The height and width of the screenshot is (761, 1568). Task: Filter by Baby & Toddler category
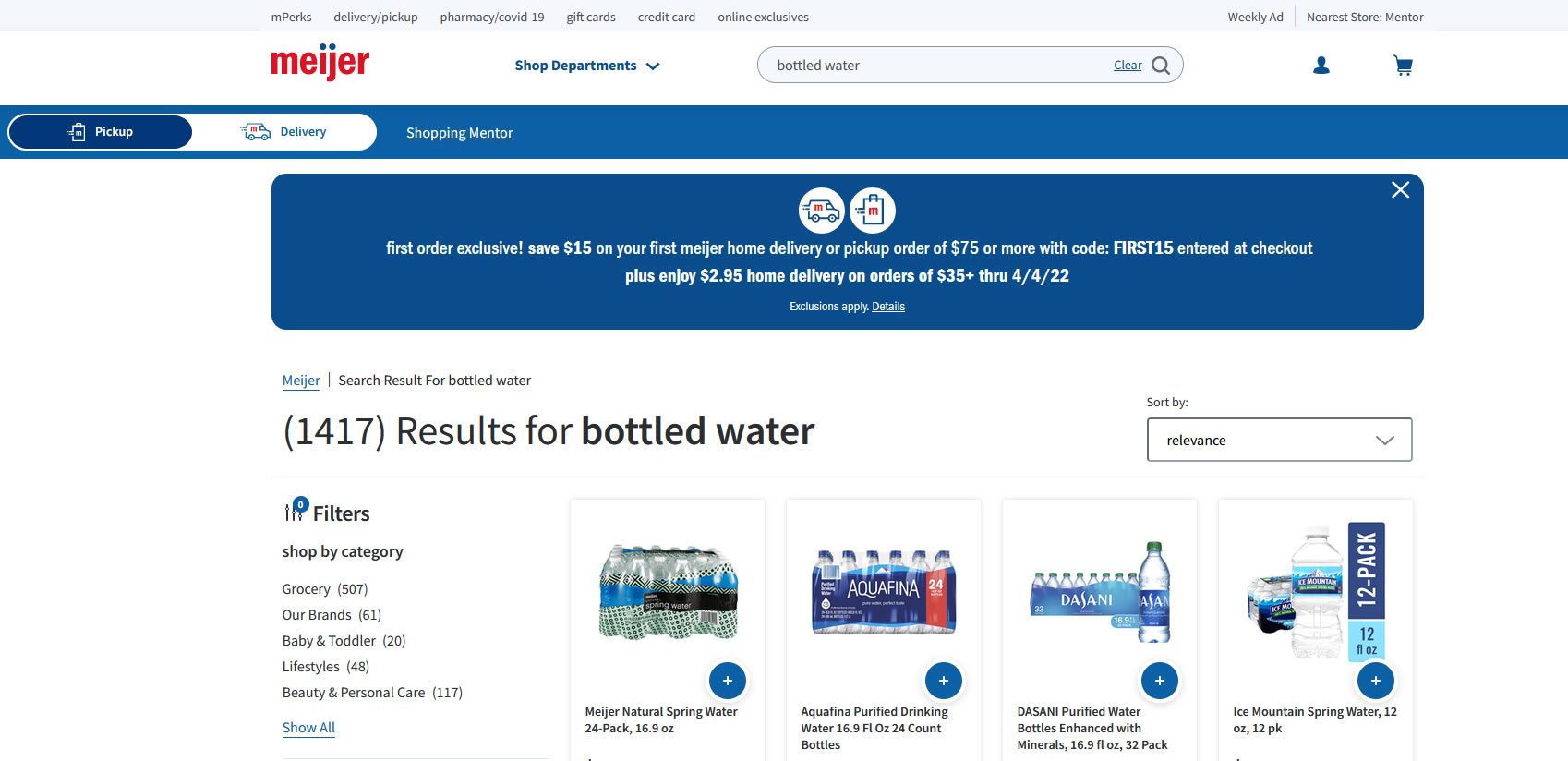344,641
